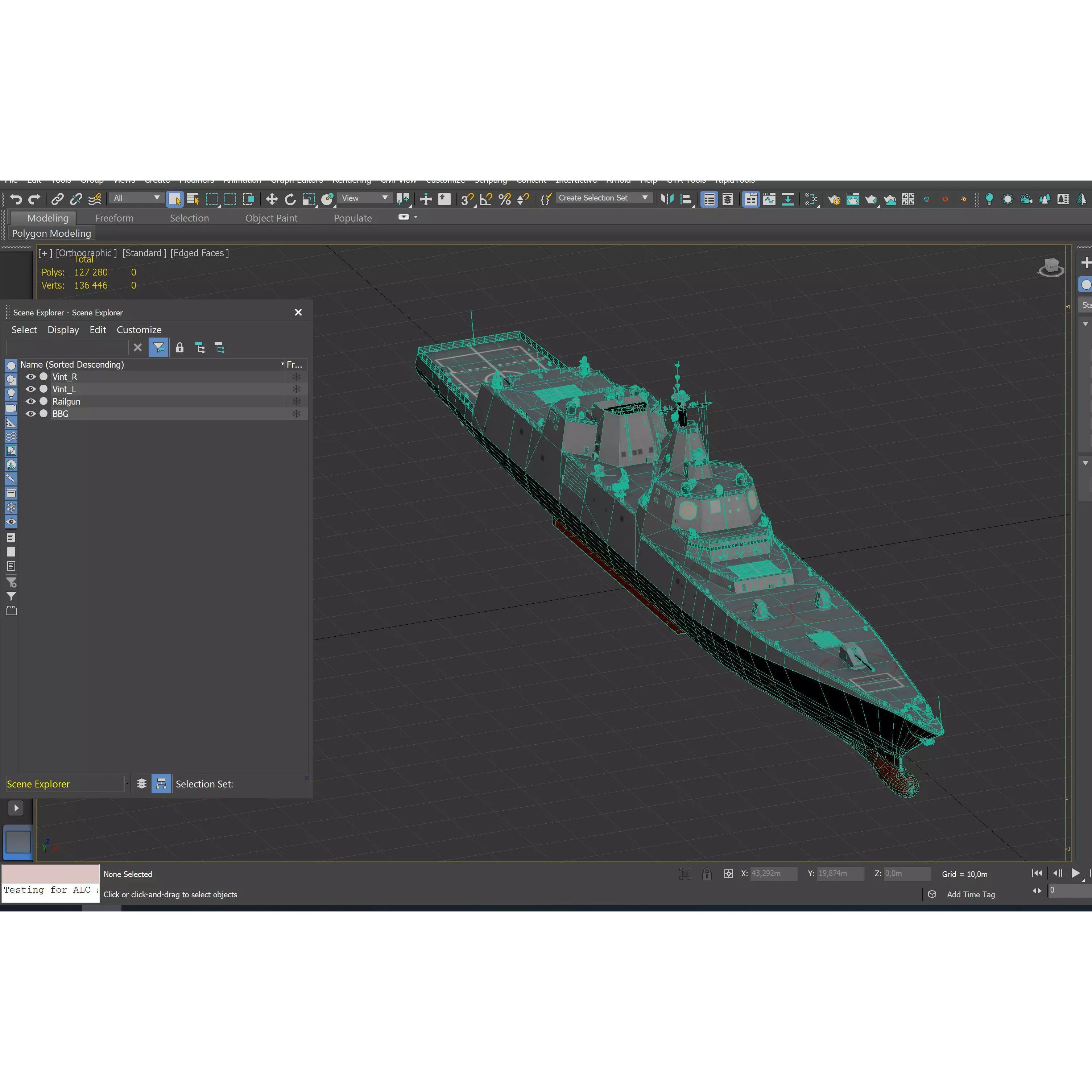Hide the Vint_L object via its eye icon
Screen dimensions: 1092x1092
[31, 389]
